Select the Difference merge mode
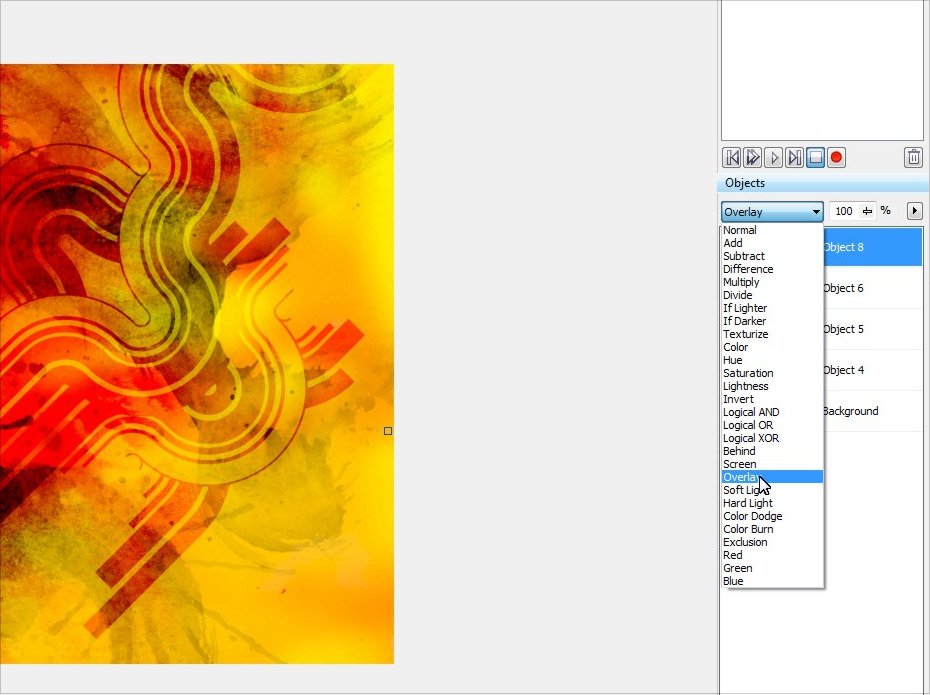The image size is (930, 695). pyautogui.click(x=748, y=269)
